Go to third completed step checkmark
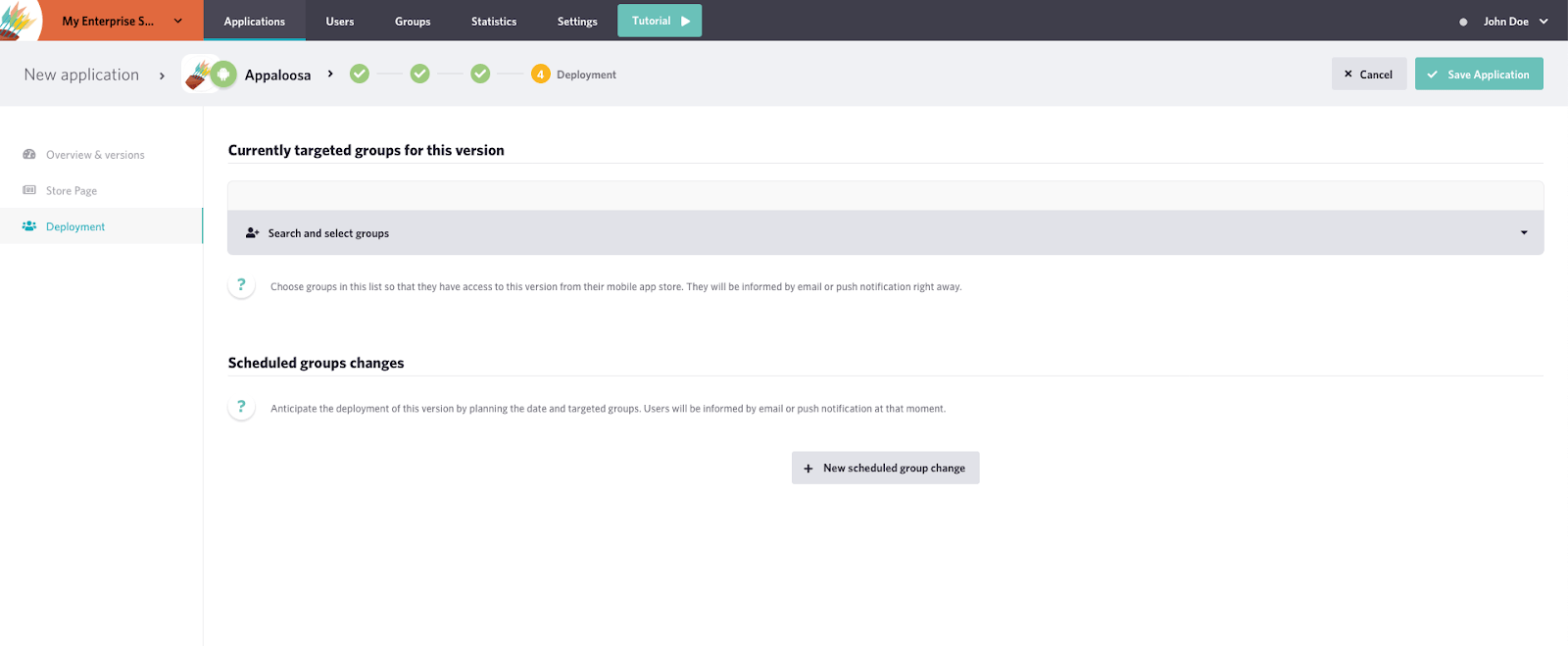The image size is (1568, 646). (x=480, y=74)
